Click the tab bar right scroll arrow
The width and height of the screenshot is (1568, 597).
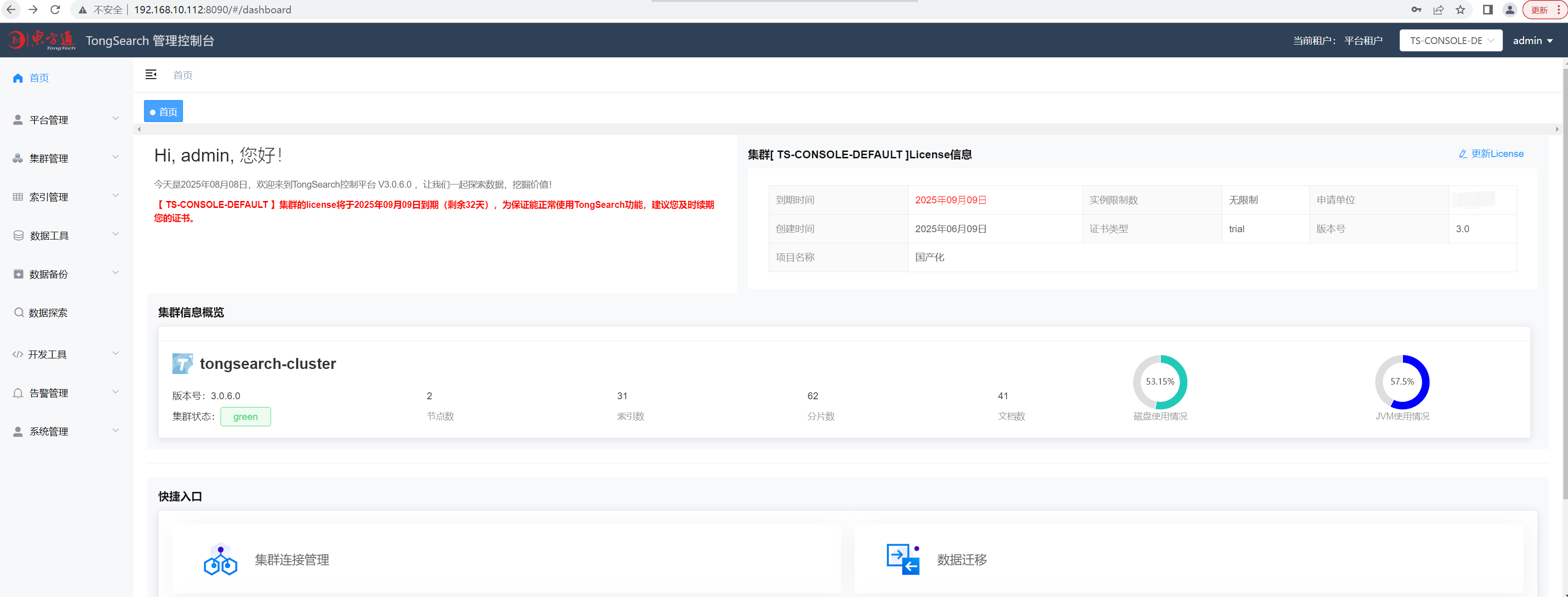tap(1557, 129)
